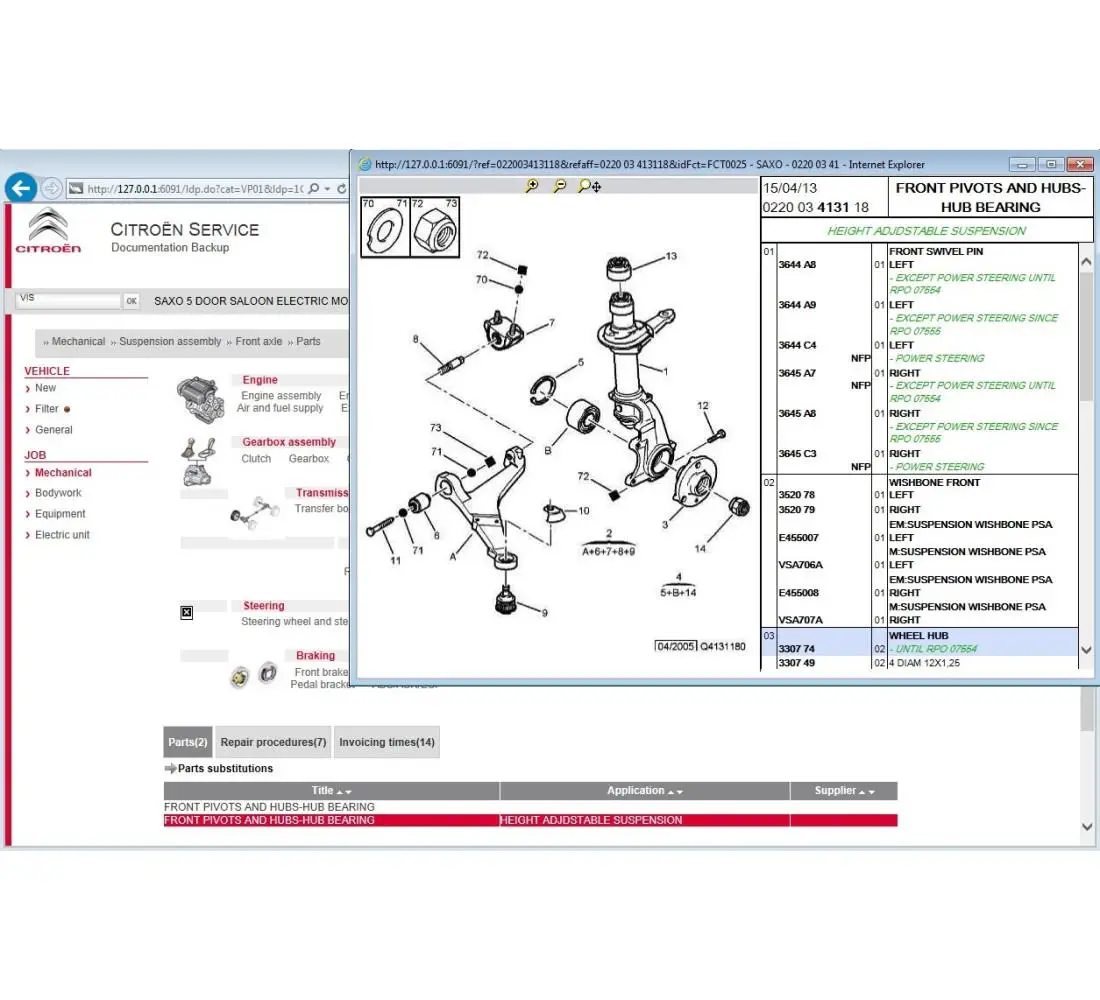Click Front axle in the breadcrumb
This screenshot has height=1000, width=1100.
[x=259, y=341]
